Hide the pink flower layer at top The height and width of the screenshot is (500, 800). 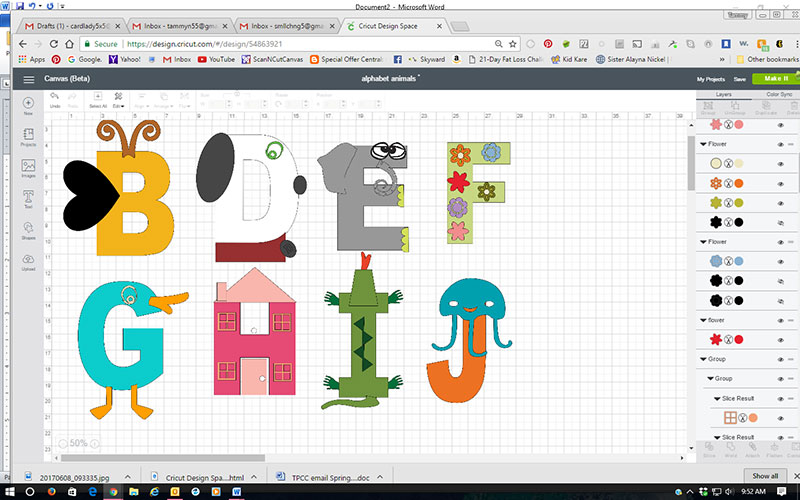tap(781, 125)
